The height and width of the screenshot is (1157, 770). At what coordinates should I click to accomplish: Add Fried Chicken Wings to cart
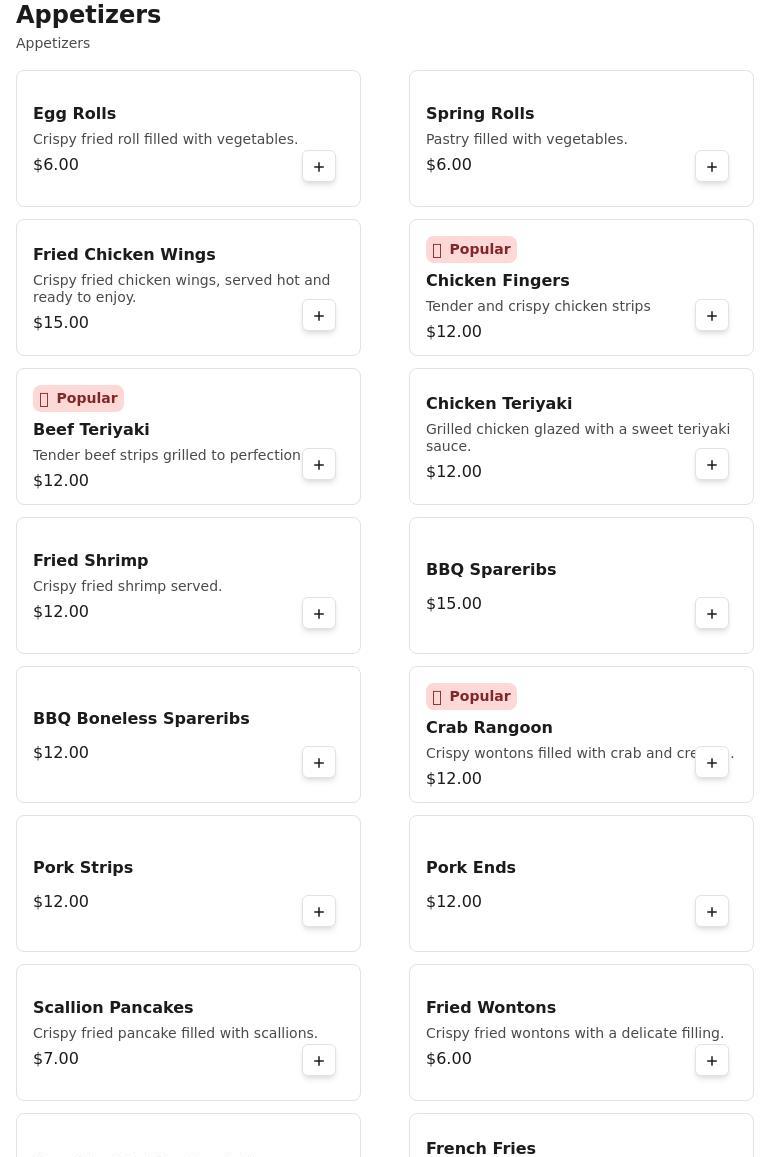(x=319, y=316)
